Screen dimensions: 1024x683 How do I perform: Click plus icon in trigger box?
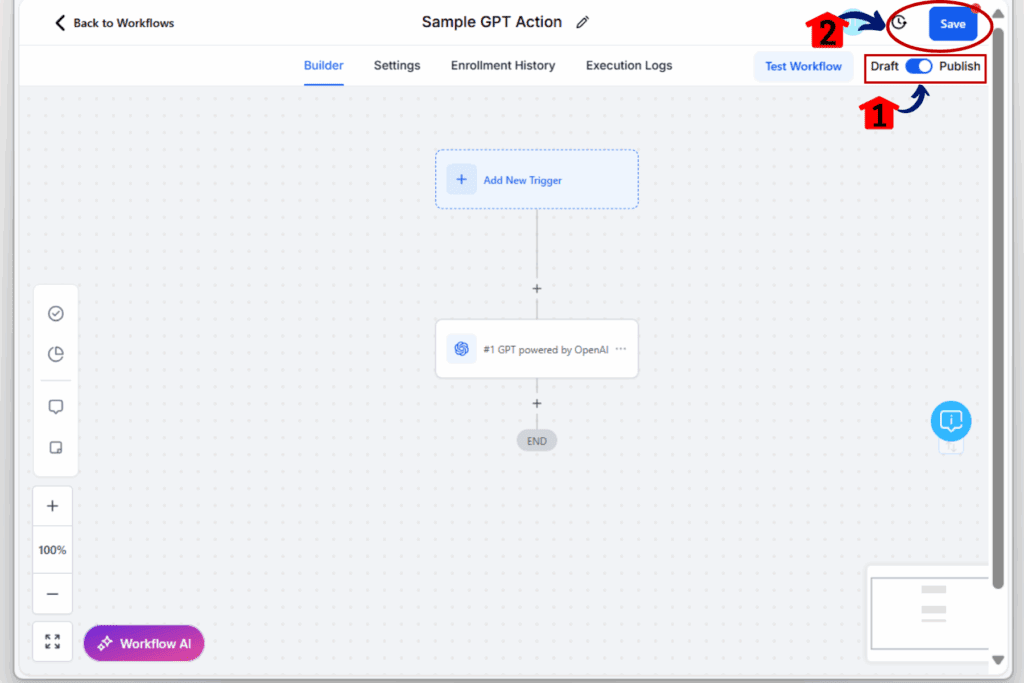pyautogui.click(x=461, y=180)
